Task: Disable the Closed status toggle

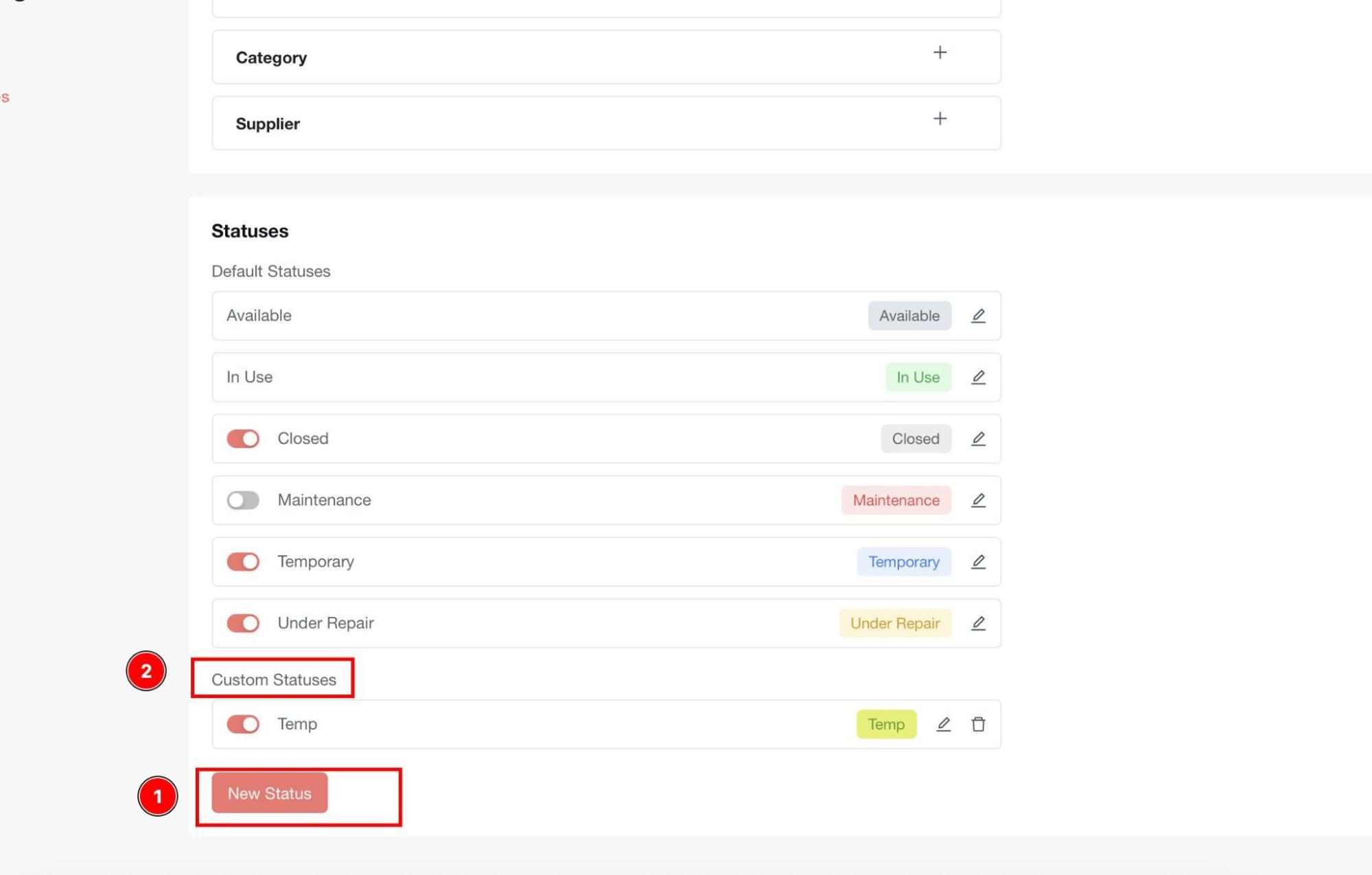Action: [243, 439]
